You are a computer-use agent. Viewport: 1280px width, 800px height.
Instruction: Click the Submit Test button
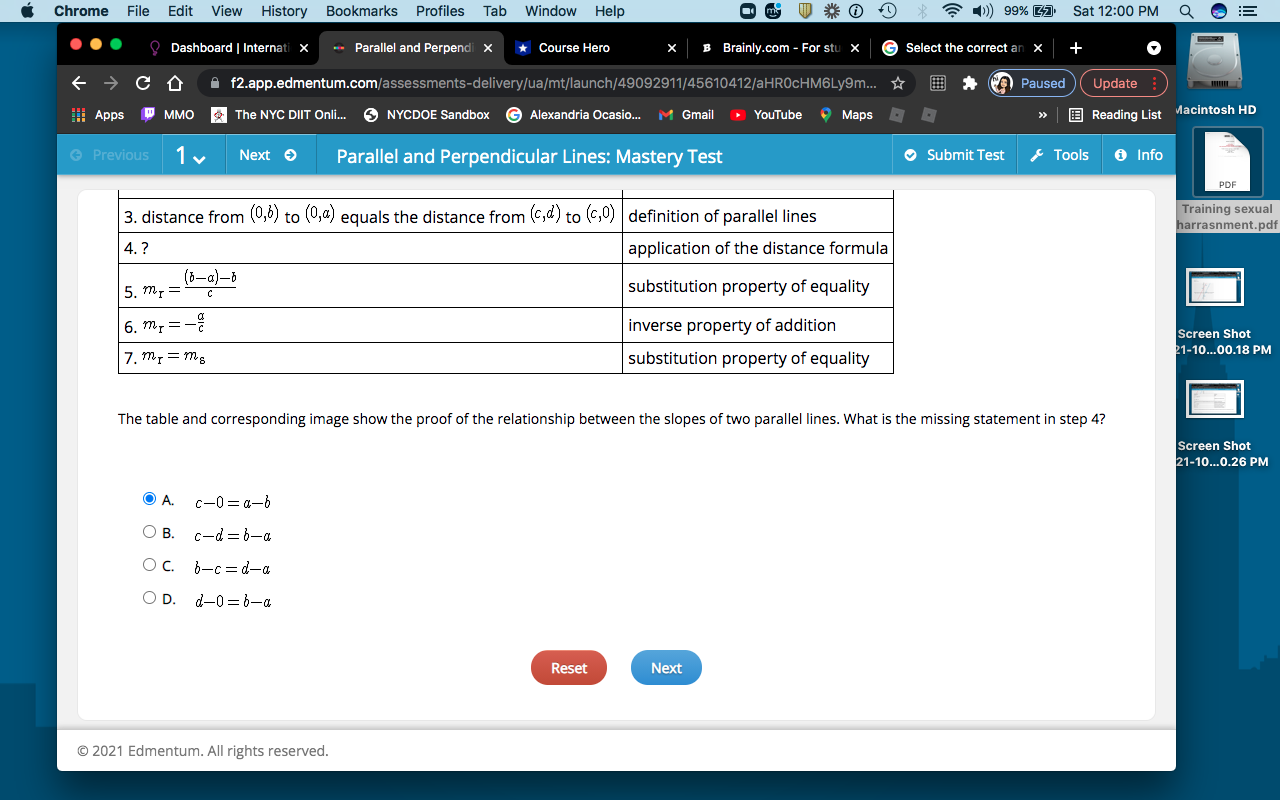pos(954,155)
